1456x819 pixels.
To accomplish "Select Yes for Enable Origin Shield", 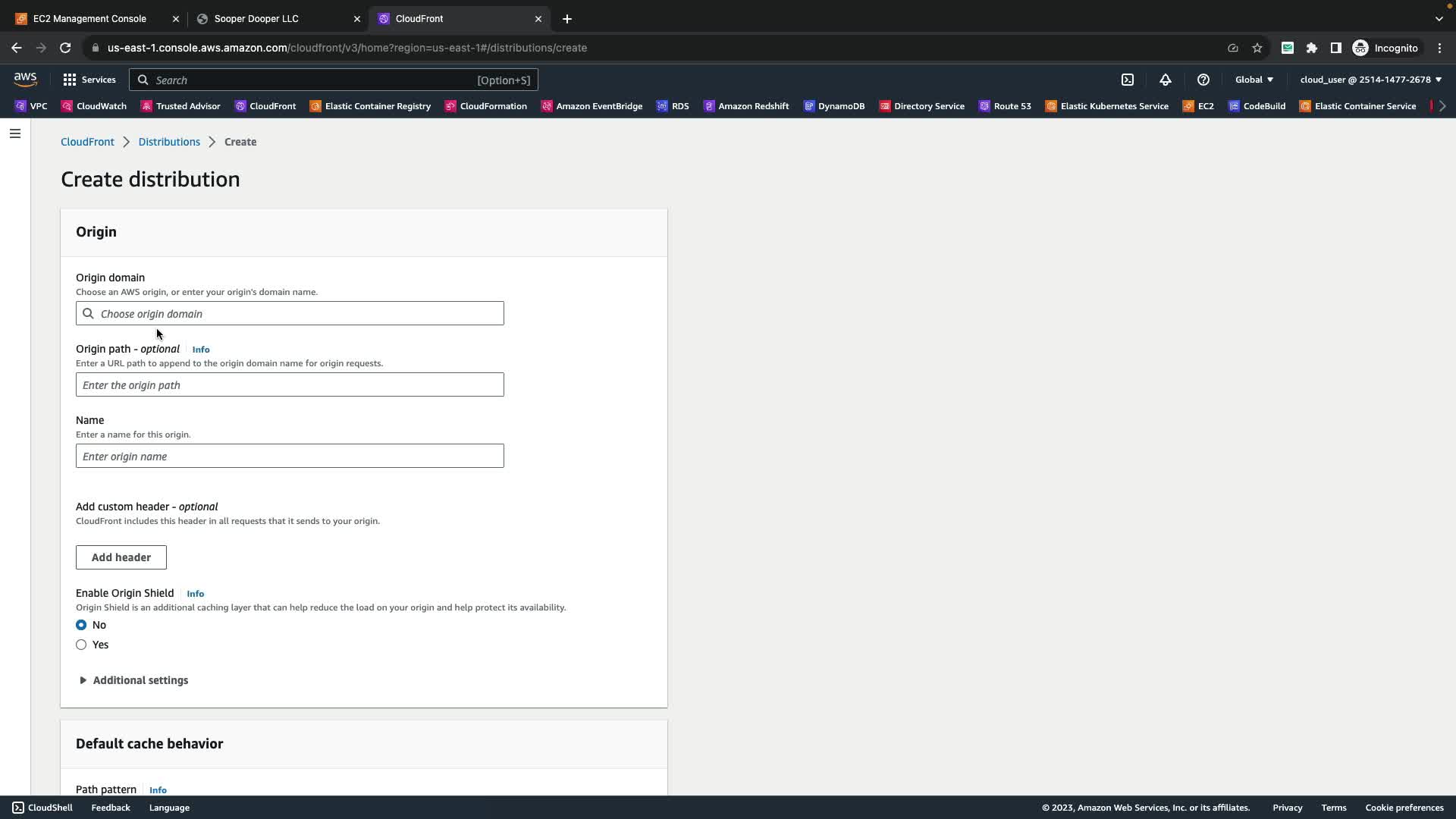I will tap(81, 645).
